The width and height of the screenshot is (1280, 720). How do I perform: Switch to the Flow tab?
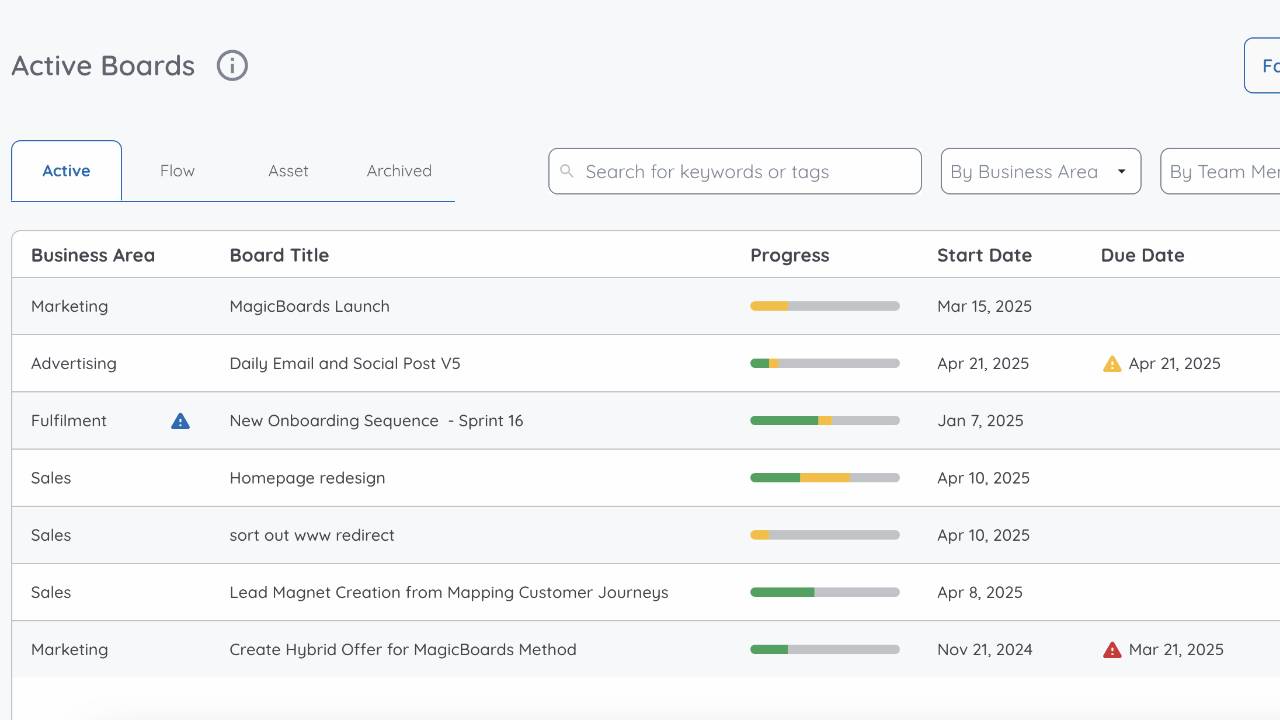[177, 171]
